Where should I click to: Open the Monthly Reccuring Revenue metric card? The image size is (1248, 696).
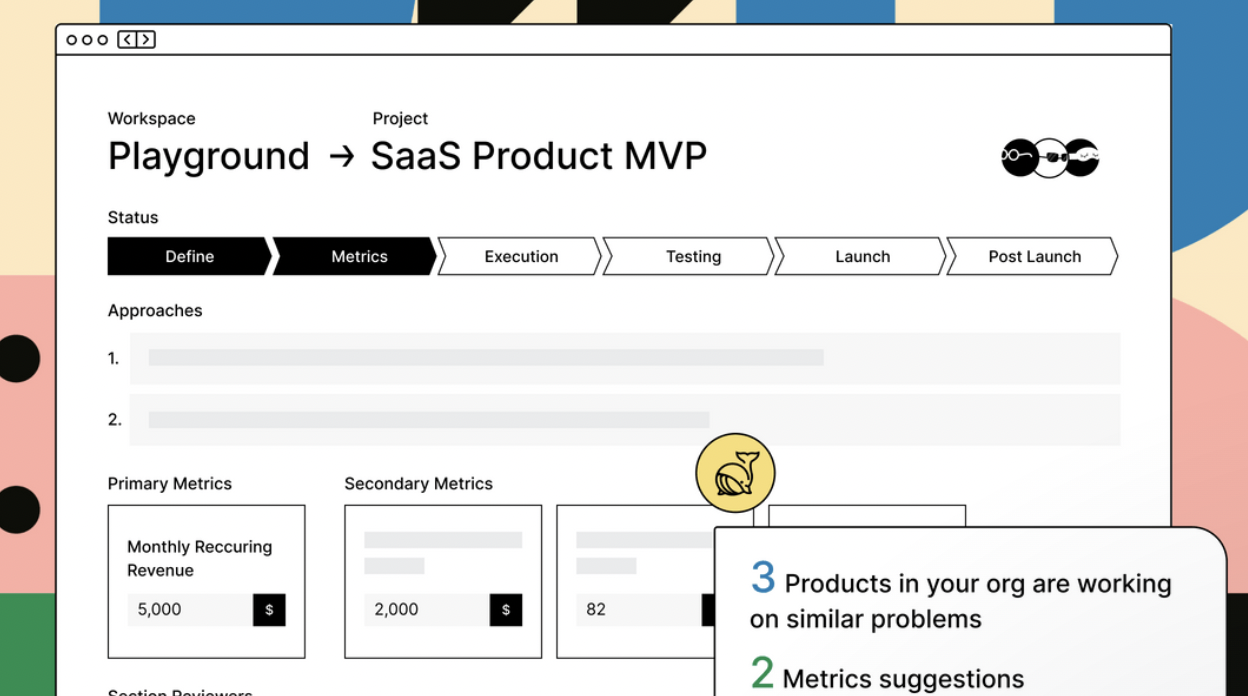coord(207,582)
